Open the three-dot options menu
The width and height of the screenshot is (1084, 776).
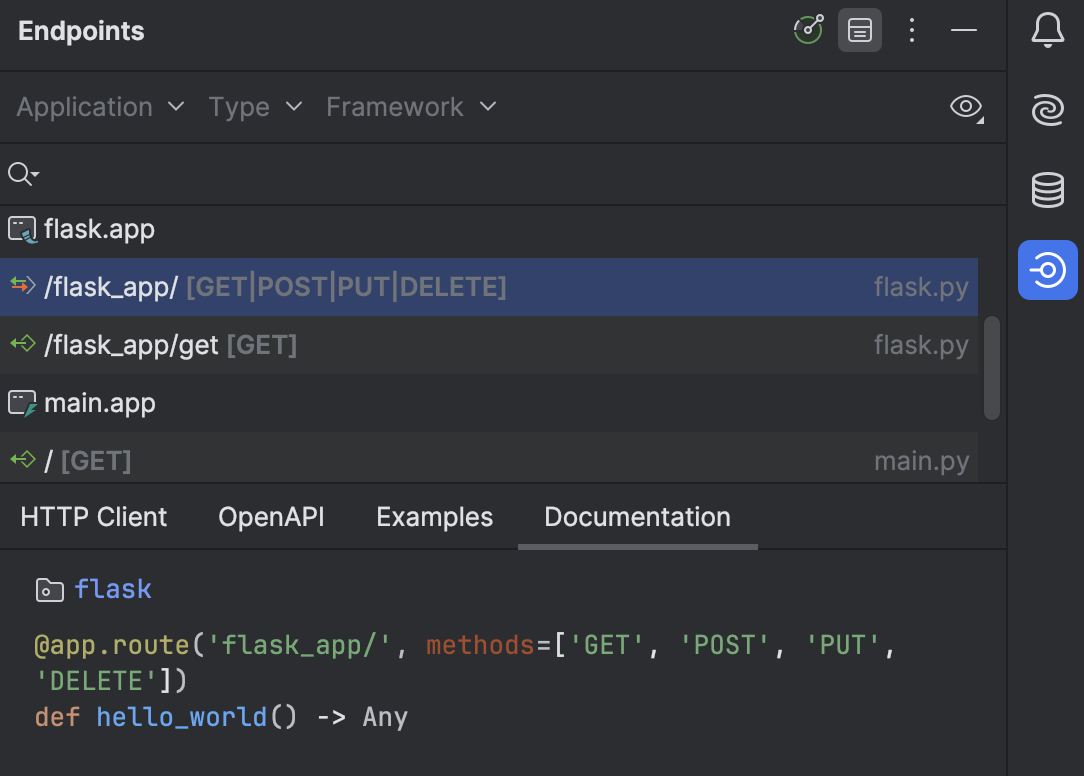tap(912, 30)
